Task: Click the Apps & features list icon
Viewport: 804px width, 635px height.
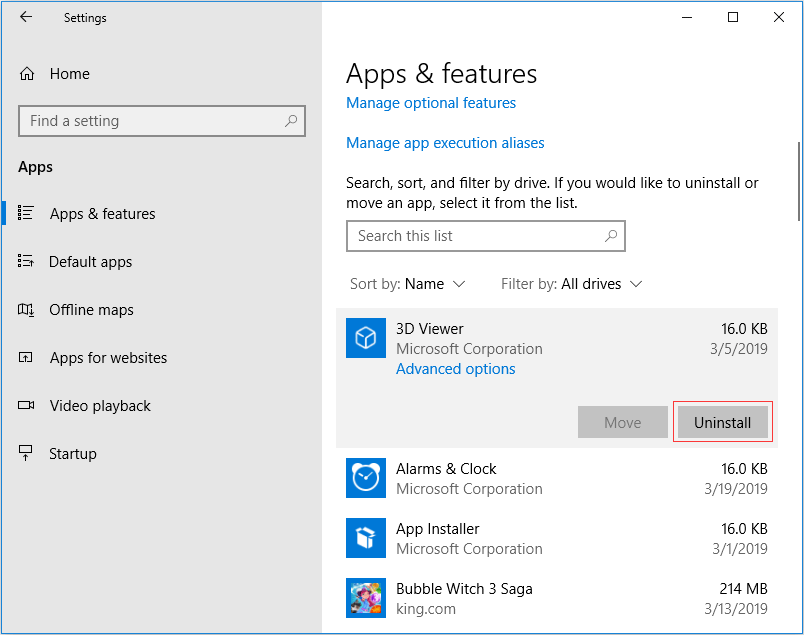Action: pyautogui.click(x=26, y=213)
